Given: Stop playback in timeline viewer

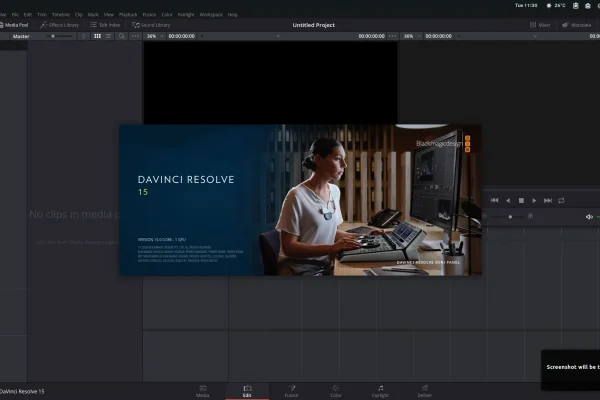Looking at the screenshot, I should [x=521, y=200].
